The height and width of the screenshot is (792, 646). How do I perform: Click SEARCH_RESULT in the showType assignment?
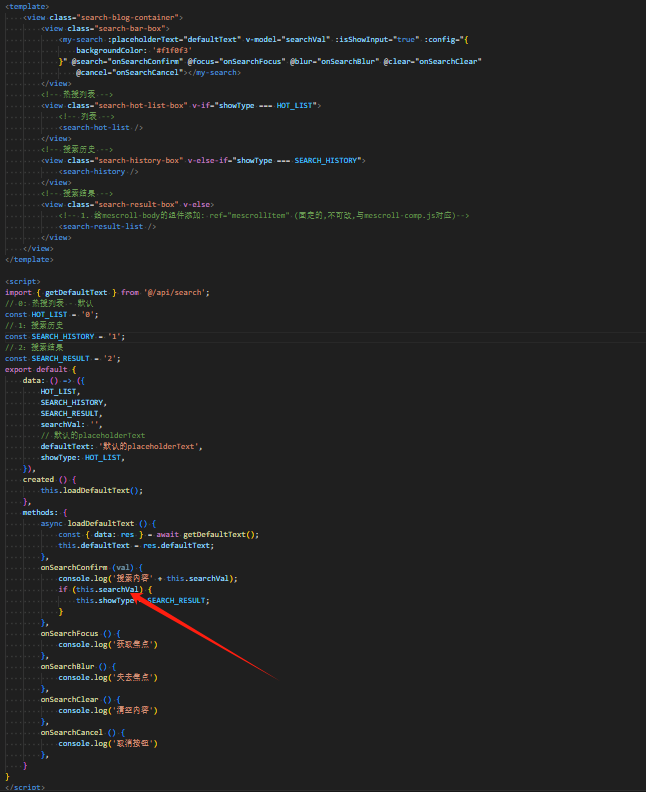pyautogui.click(x=176, y=601)
